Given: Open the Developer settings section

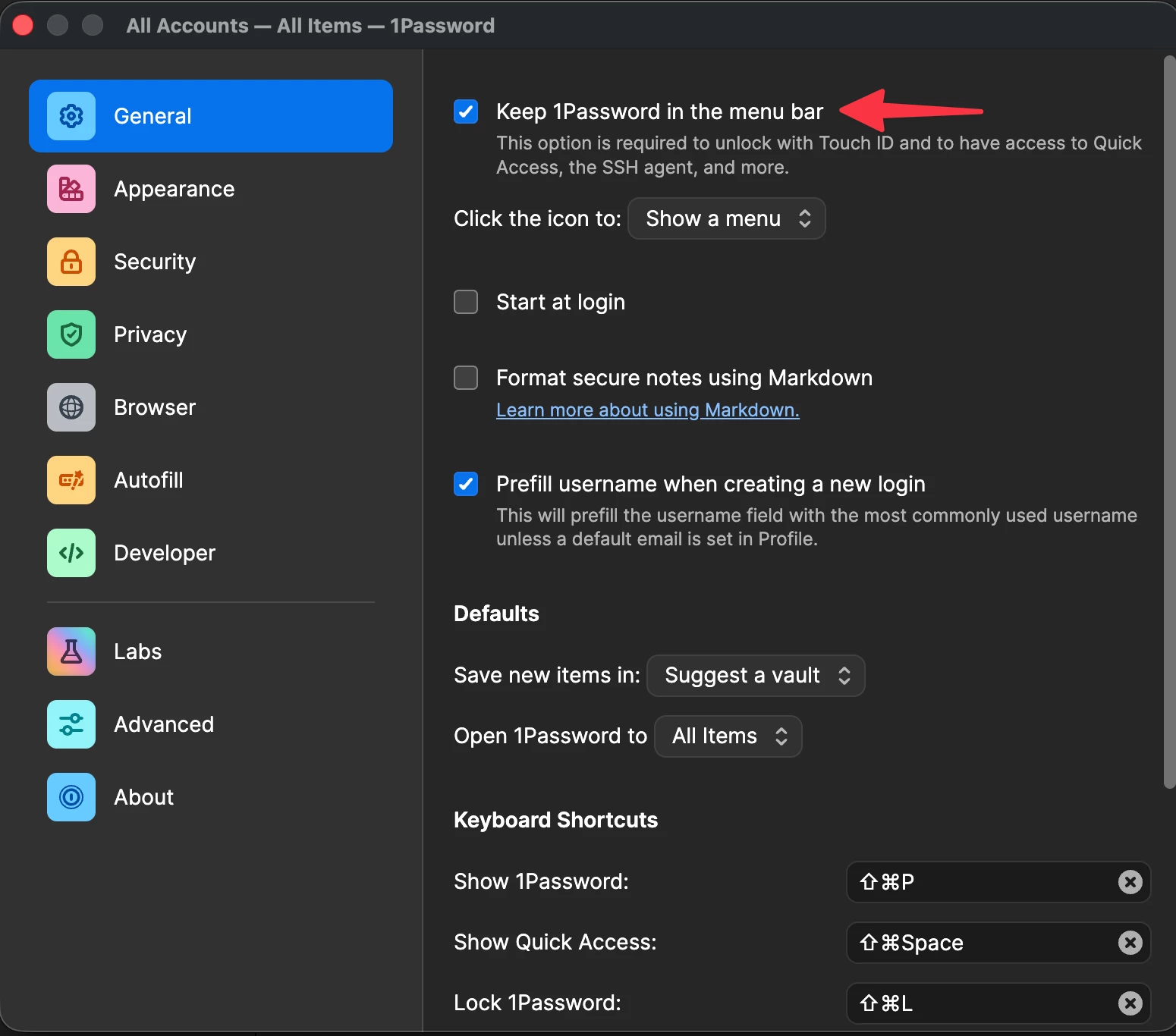Looking at the screenshot, I should (x=211, y=553).
